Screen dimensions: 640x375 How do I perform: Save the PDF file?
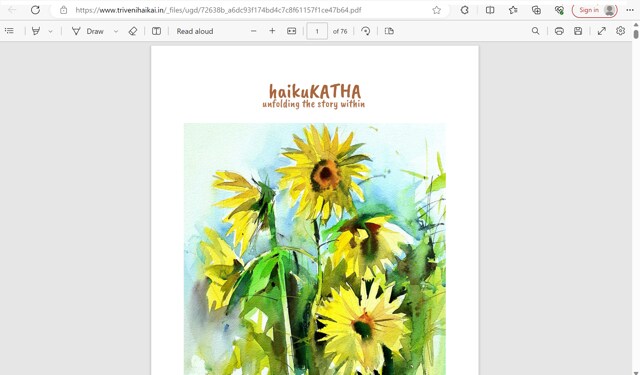coord(578,31)
